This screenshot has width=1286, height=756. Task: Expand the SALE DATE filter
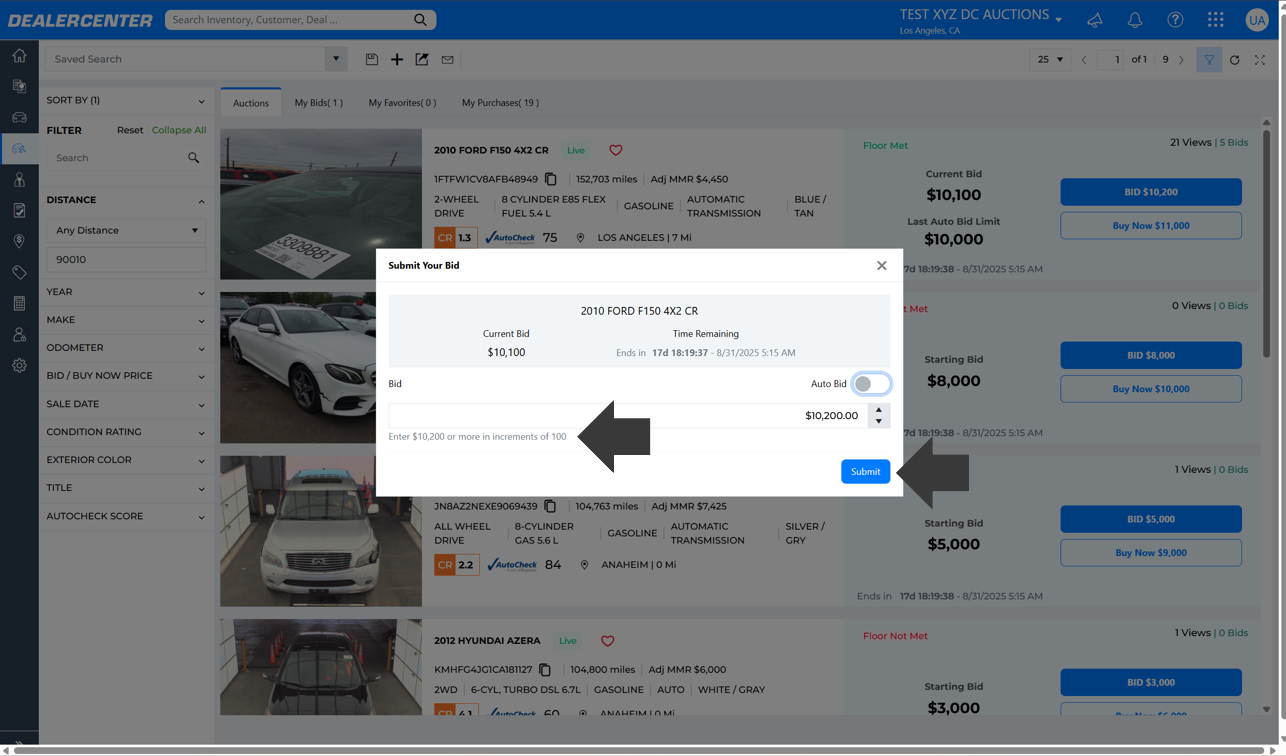coord(126,404)
